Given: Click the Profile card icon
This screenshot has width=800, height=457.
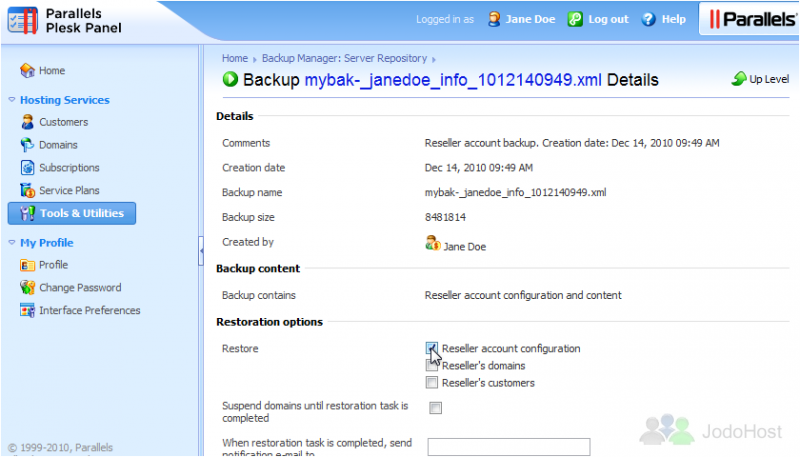Looking at the screenshot, I should coord(27,265).
